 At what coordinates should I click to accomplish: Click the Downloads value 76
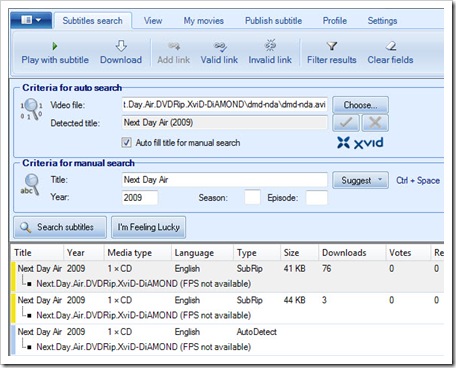coord(327,269)
